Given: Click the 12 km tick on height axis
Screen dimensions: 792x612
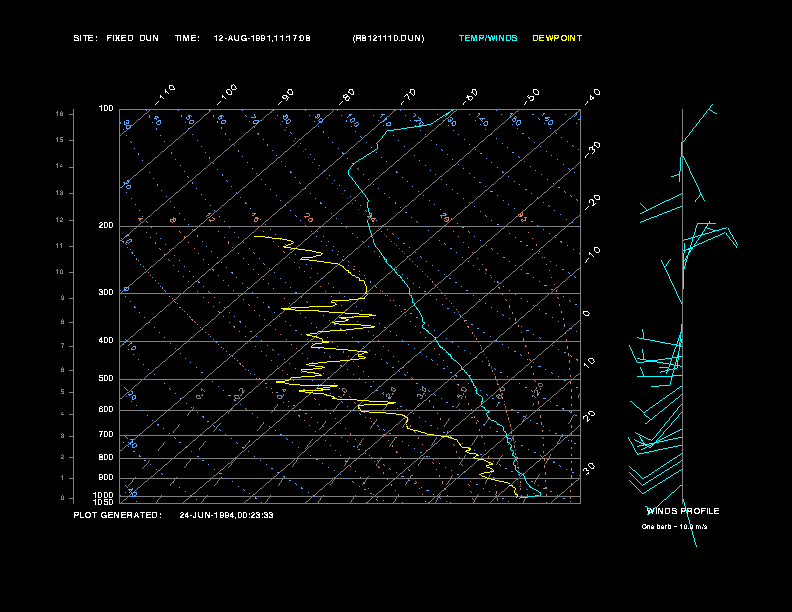Looking at the screenshot, I should 60,220.
